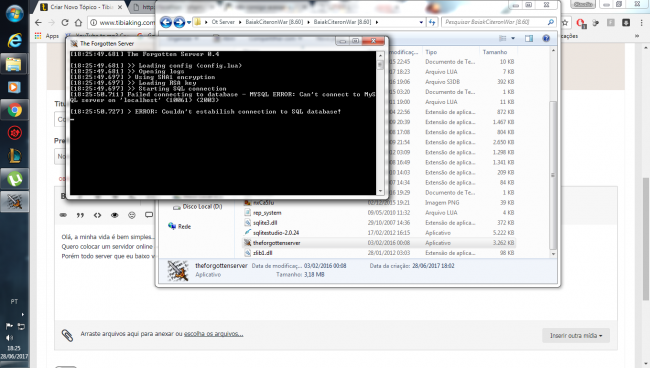Open the view options dropdown arrow
The width and height of the screenshot is (650, 368).
(x=513, y=38)
